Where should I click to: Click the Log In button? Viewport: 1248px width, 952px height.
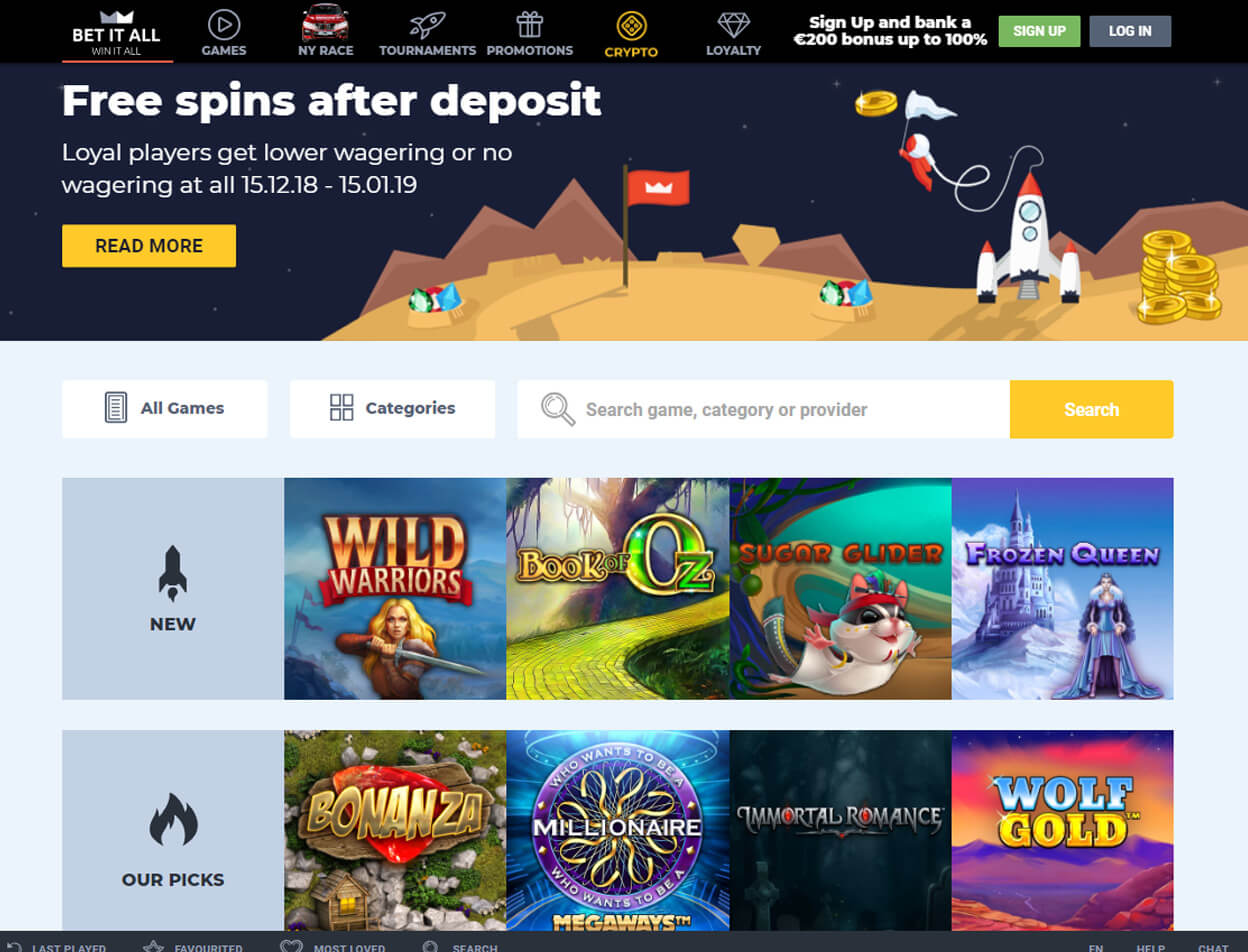[1130, 31]
